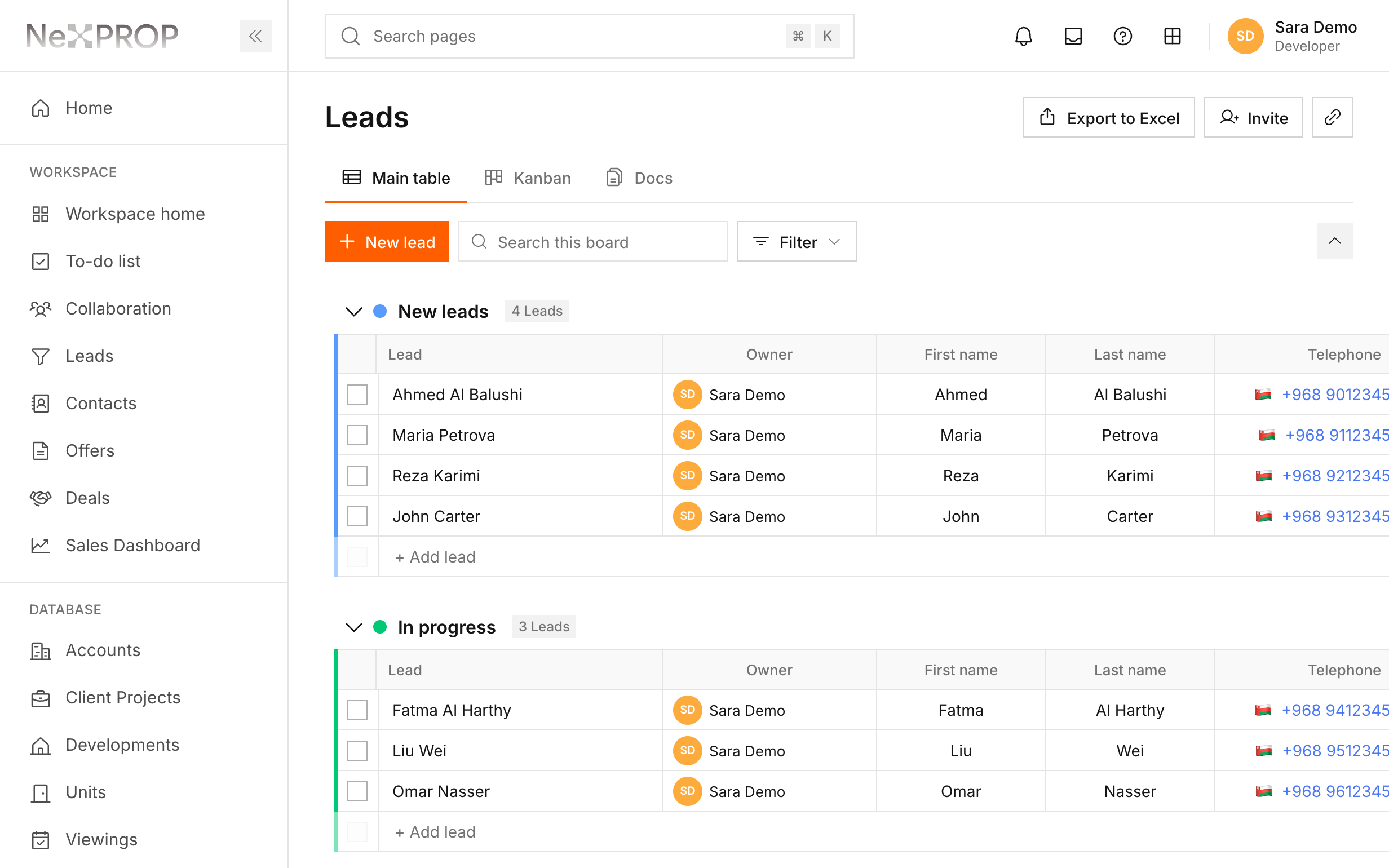Click the 4 Leads count badge

[537, 311]
